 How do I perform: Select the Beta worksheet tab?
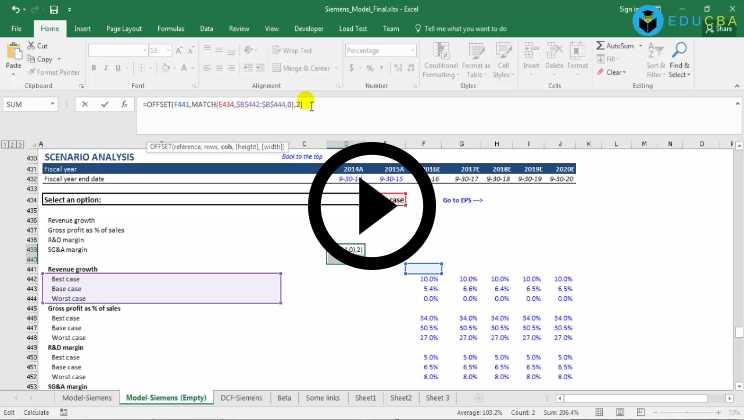[x=285, y=398]
